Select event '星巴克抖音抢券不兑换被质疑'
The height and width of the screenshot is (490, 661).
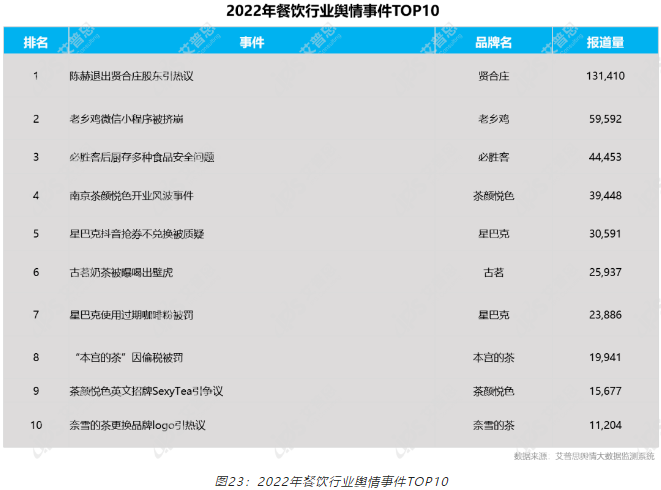point(137,234)
